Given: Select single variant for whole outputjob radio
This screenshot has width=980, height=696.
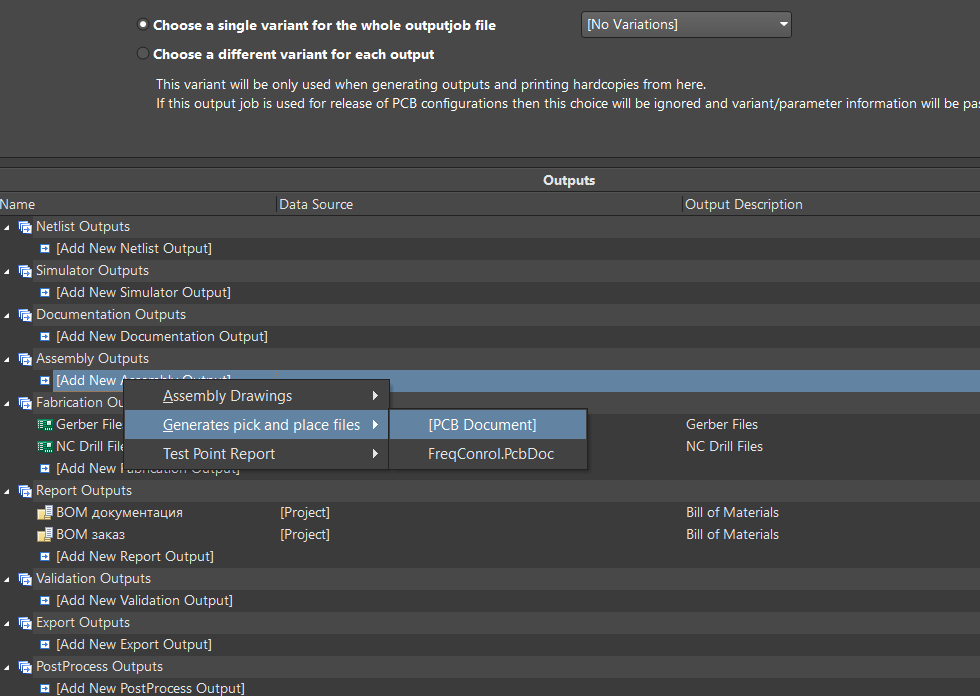Looking at the screenshot, I should pos(142,24).
